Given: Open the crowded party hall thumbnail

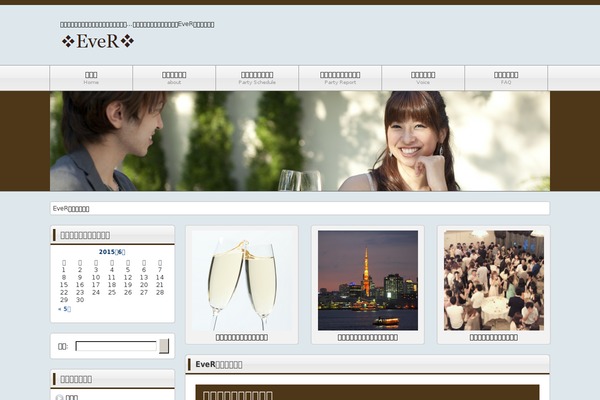Looking at the screenshot, I should point(494,280).
